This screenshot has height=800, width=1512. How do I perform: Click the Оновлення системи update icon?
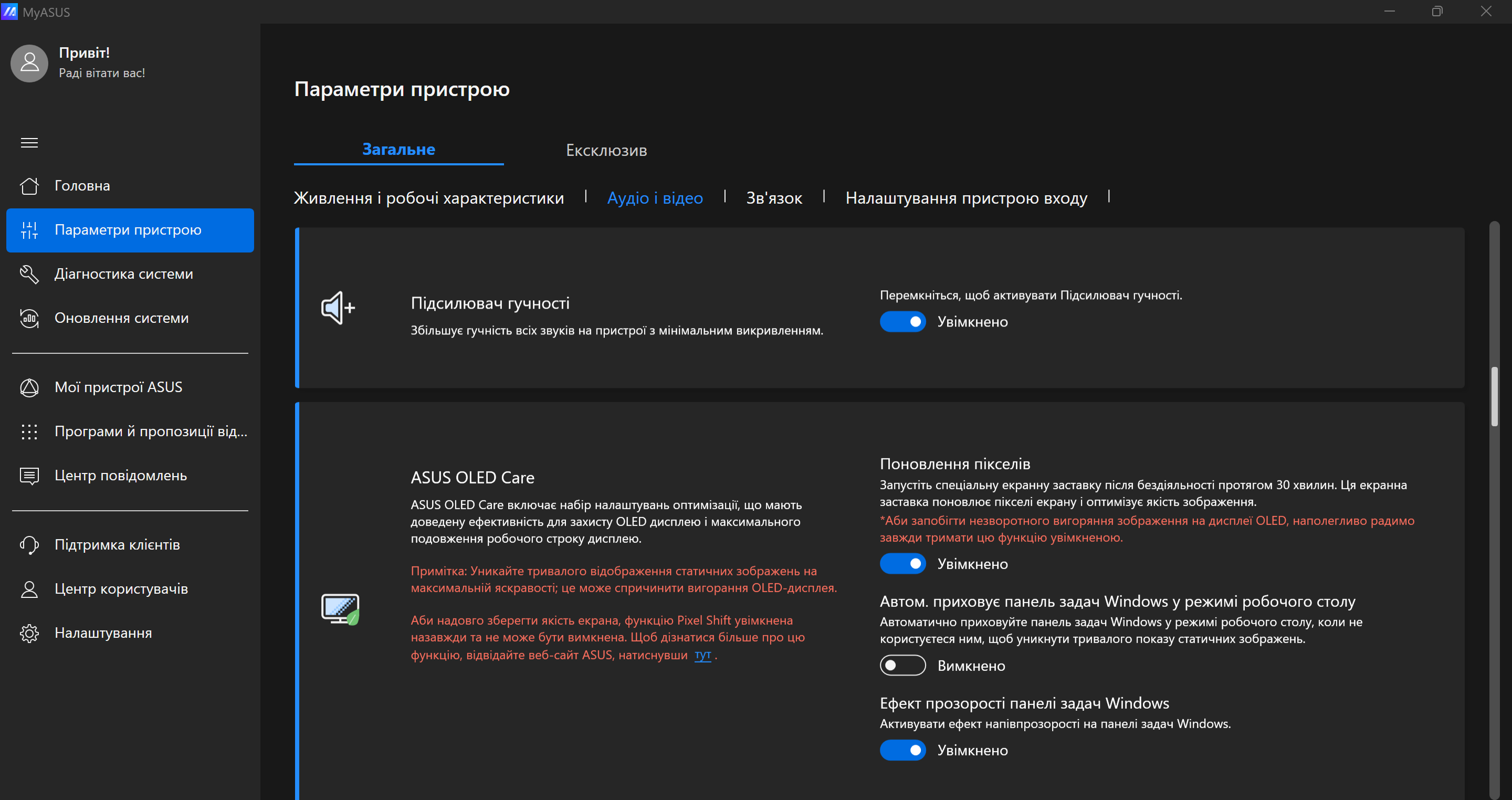point(29,318)
